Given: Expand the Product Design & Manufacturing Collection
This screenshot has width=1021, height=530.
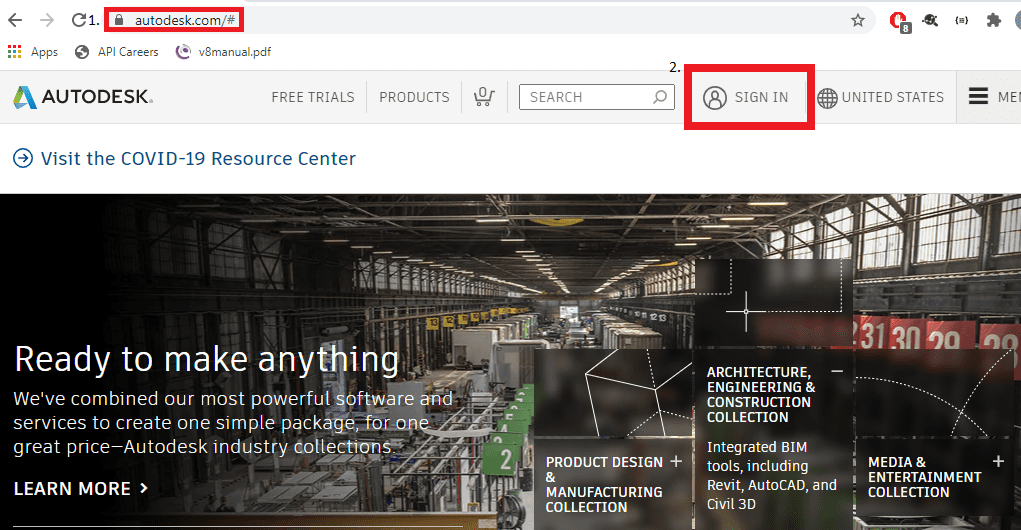Looking at the screenshot, I should tap(676, 461).
